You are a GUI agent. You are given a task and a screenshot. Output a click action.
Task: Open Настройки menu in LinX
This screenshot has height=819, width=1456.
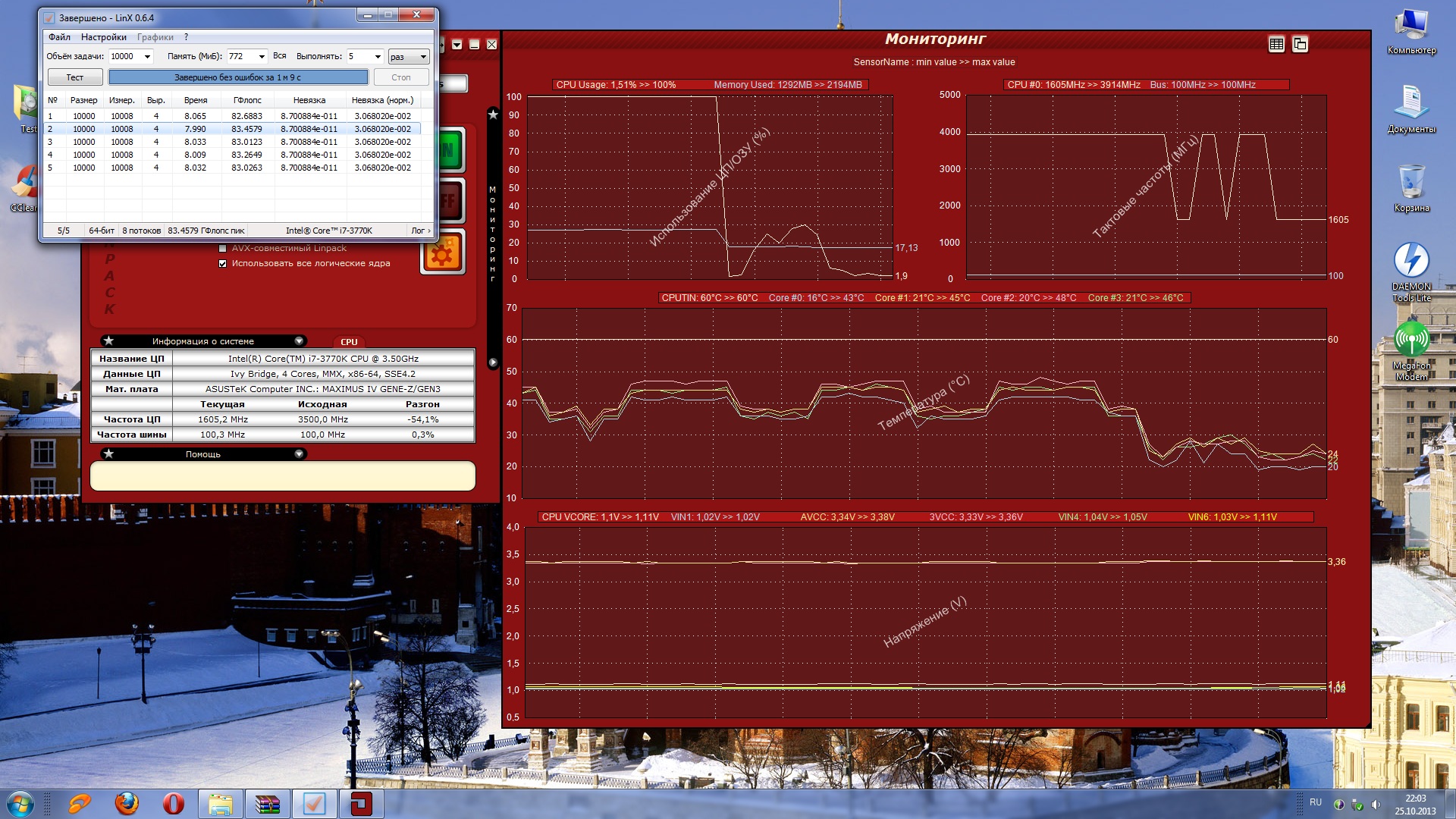[x=103, y=37]
